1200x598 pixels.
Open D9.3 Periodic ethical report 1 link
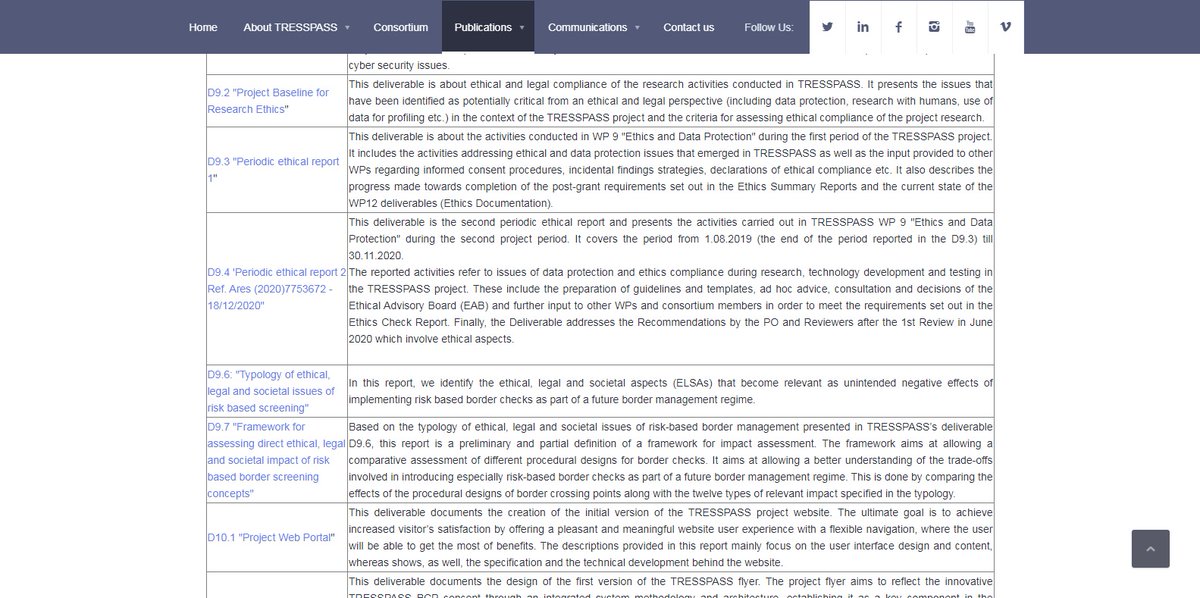[x=273, y=169]
